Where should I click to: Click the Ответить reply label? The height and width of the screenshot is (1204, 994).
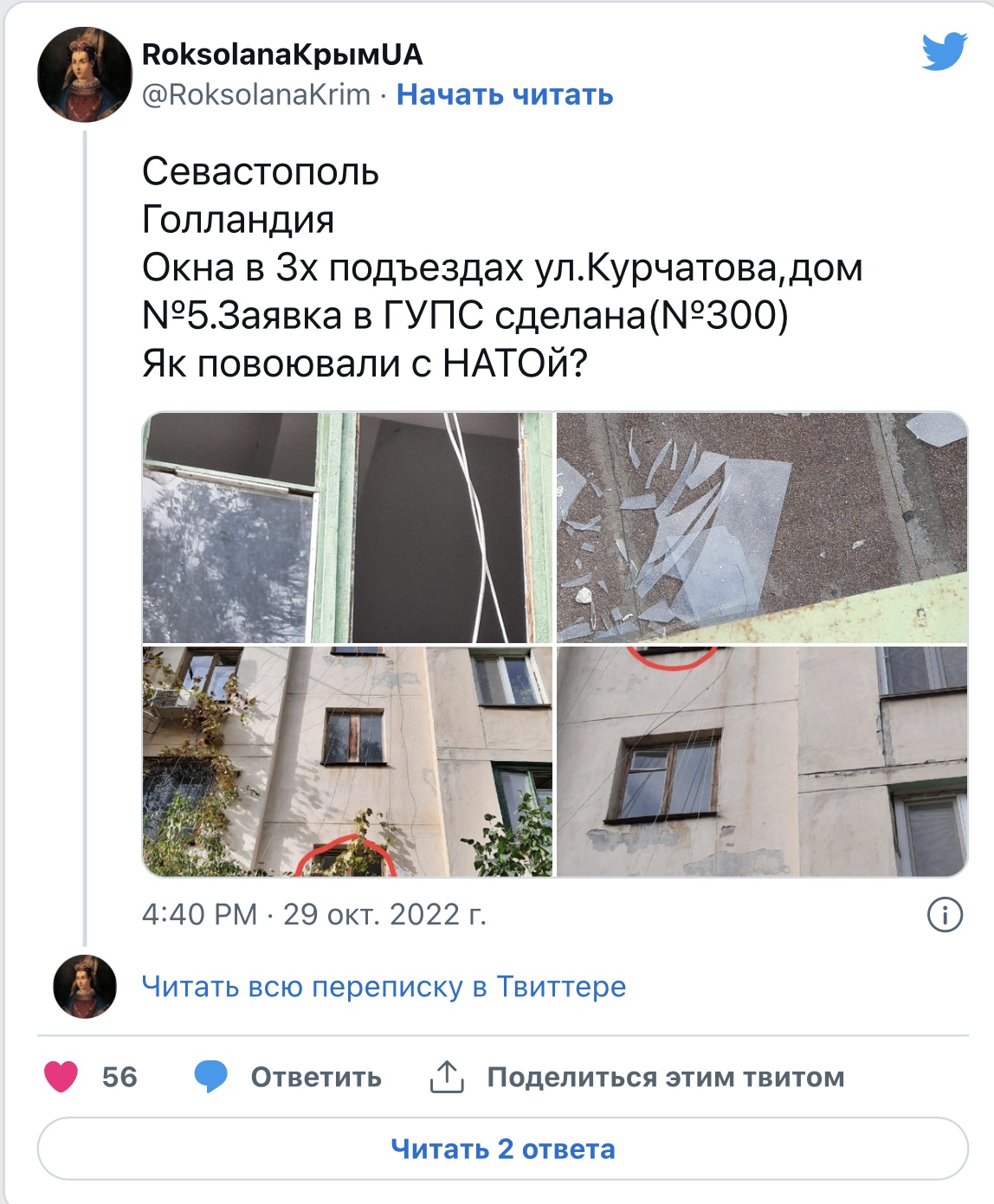click(x=316, y=1078)
